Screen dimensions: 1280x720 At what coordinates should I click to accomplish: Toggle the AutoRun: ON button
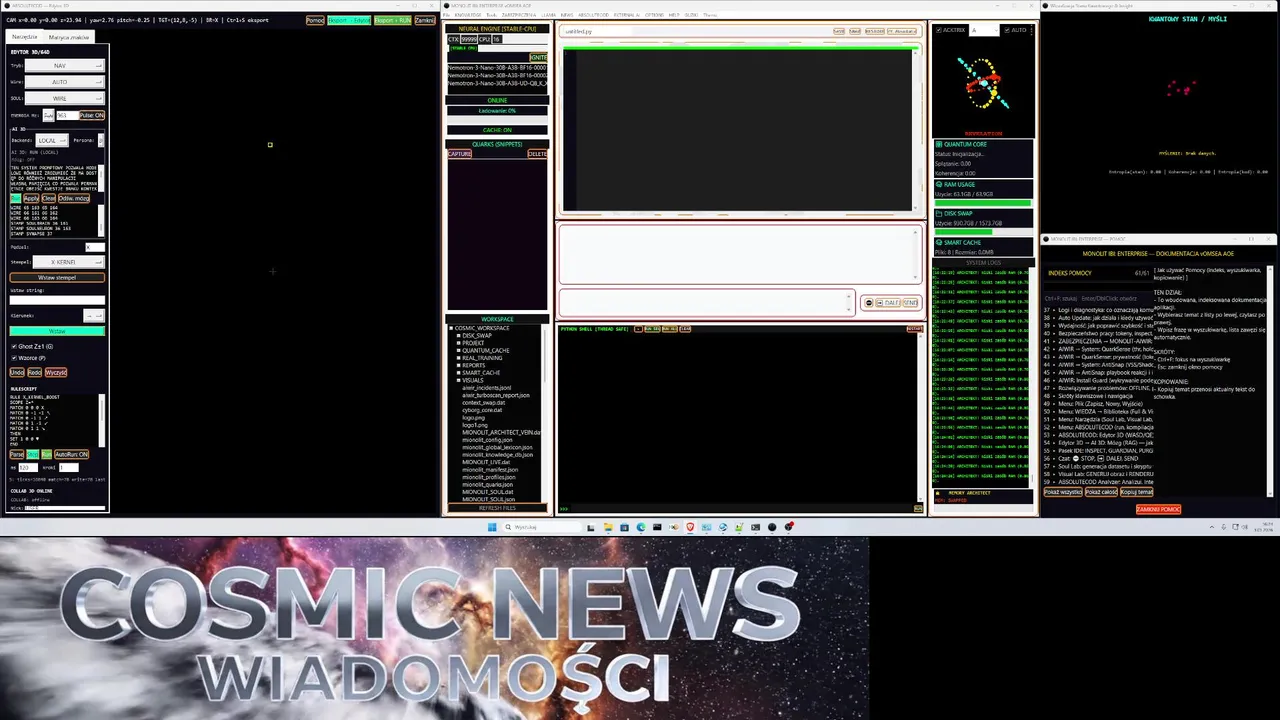click(x=71, y=454)
